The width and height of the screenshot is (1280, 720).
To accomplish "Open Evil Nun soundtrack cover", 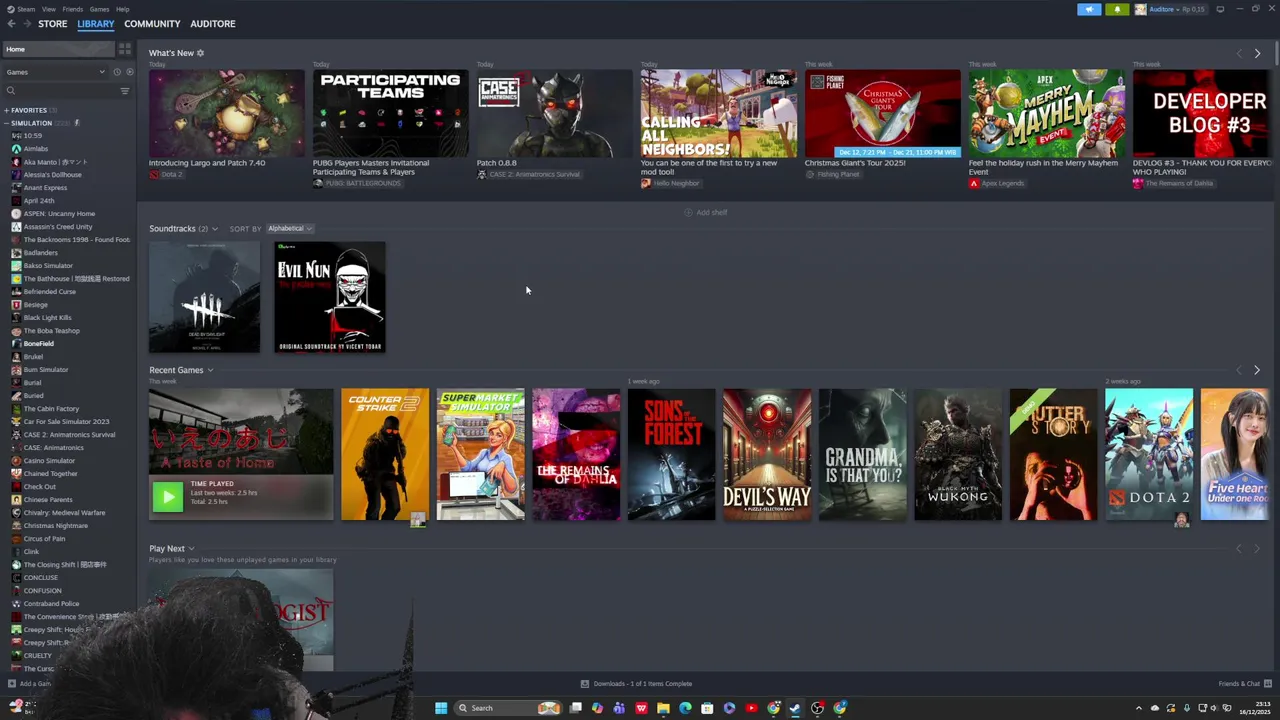I will [x=330, y=297].
